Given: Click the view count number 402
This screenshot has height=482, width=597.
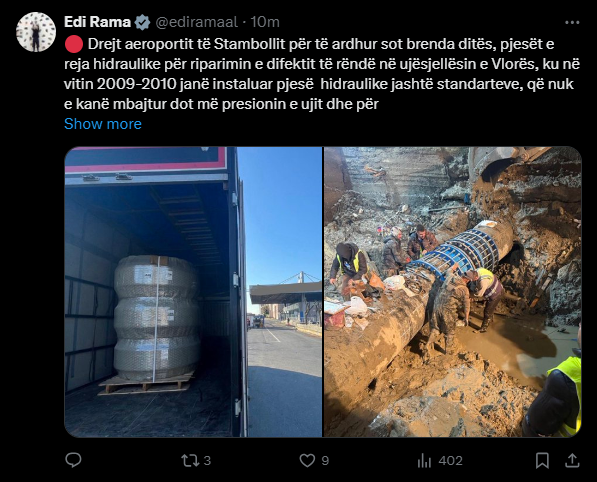Looking at the screenshot, I should [x=450, y=461].
